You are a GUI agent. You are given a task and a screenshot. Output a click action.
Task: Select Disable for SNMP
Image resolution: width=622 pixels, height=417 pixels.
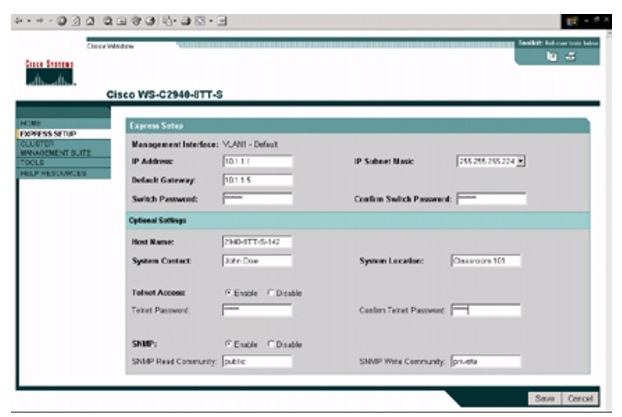(x=271, y=344)
